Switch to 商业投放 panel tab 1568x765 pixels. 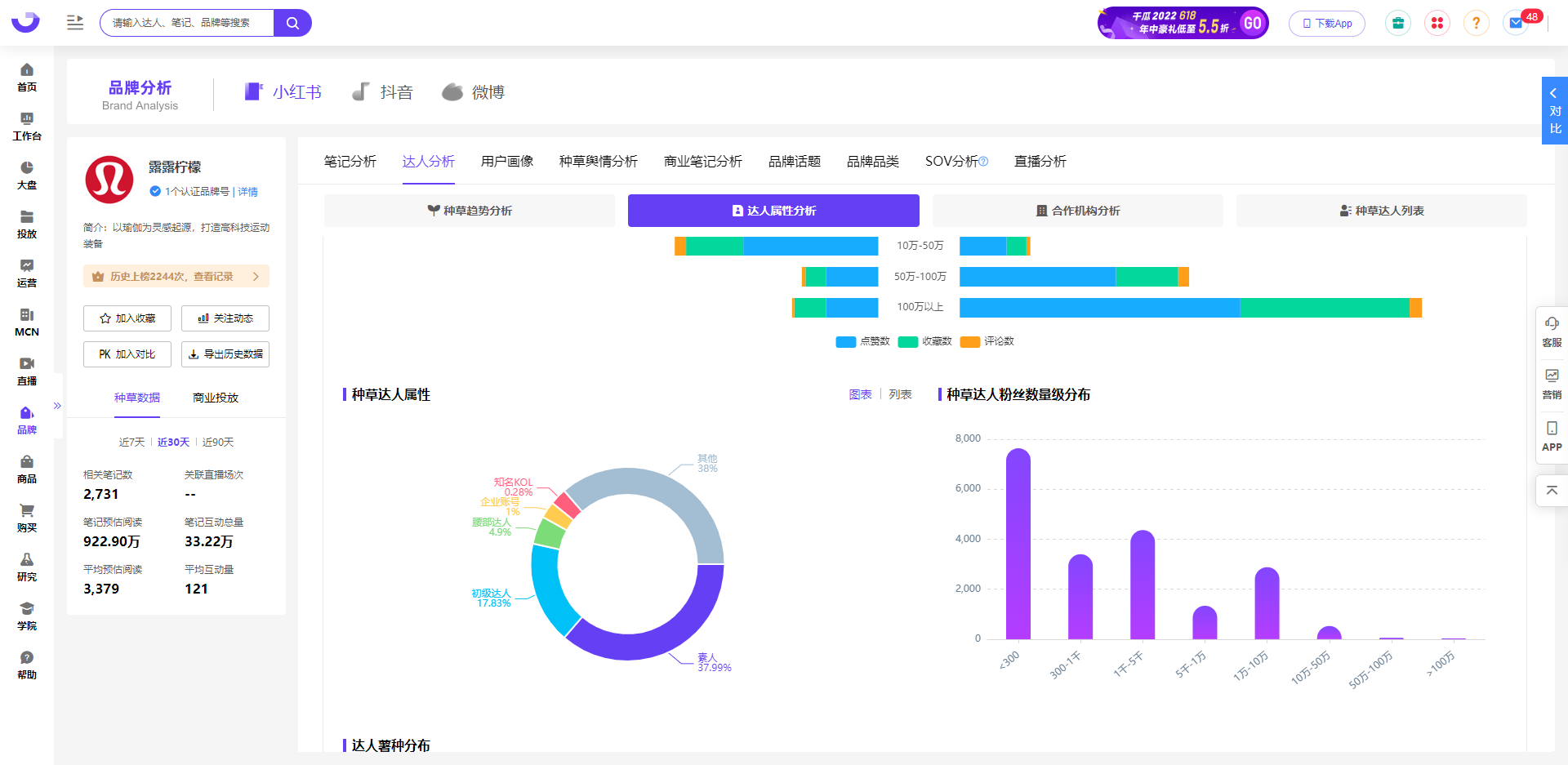tap(216, 398)
